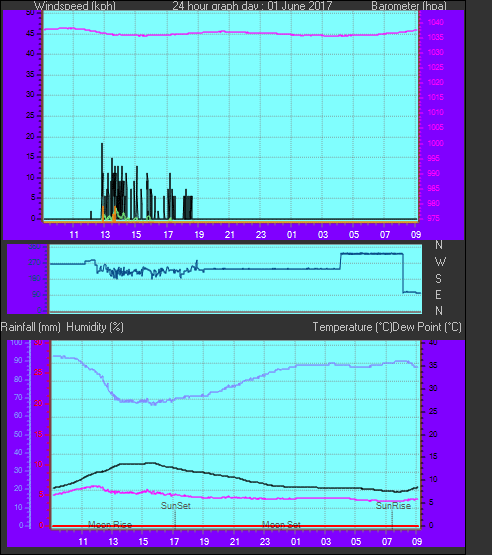The image size is (492, 555).
Task: Click the Windspeed (kph) axis title
Action: pos(75,6)
